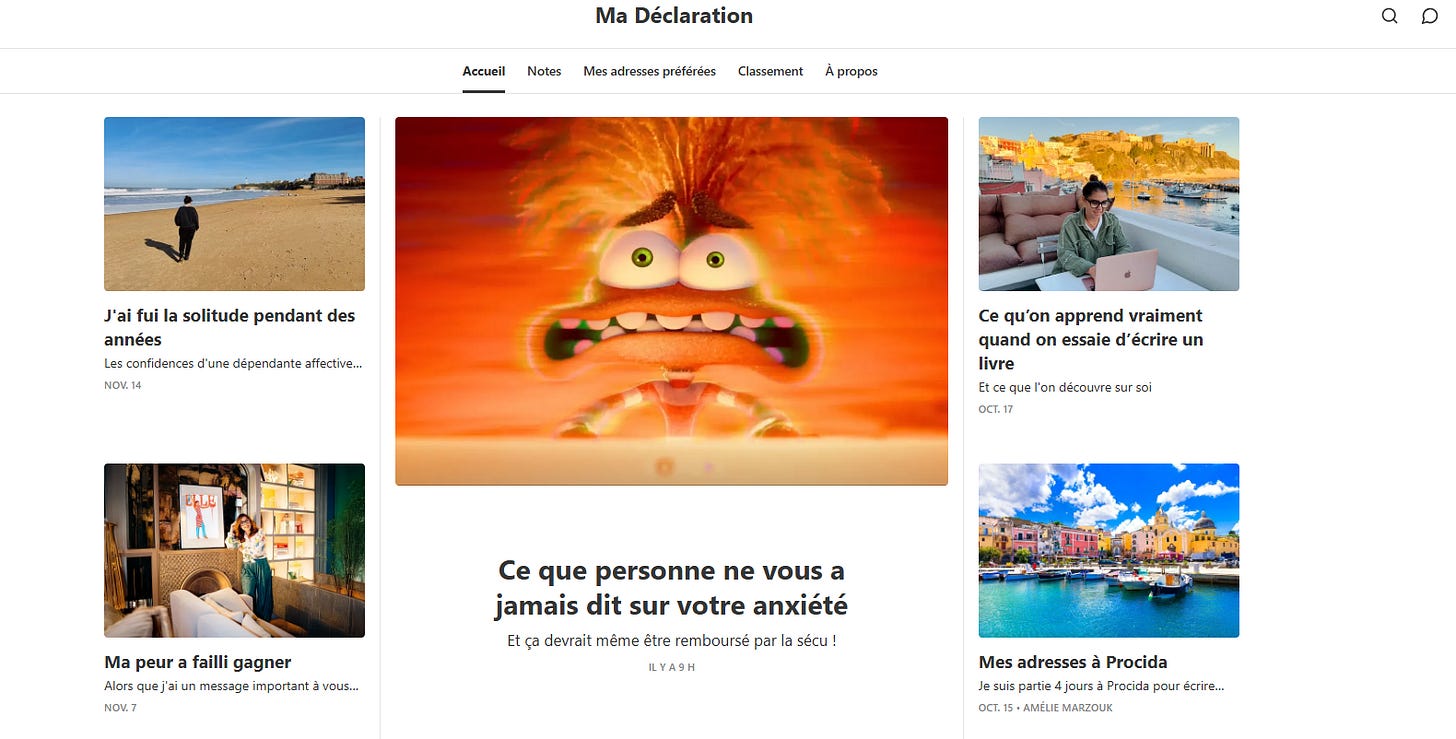
Task: Switch to the Notes tab
Action: coord(544,71)
